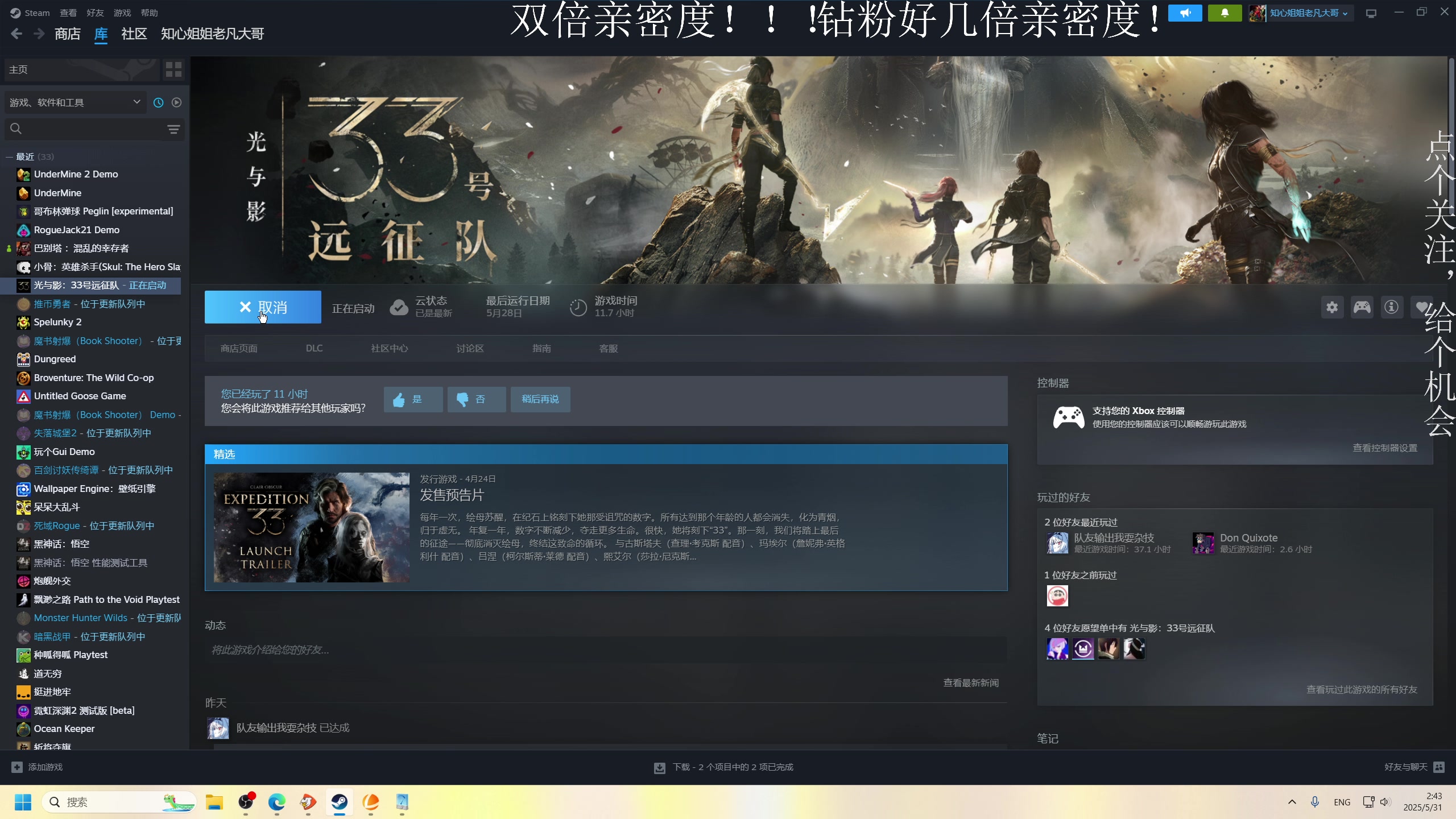Screen dimensions: 1456x819
Task: Go to the 社区 tab
Action: (x=134, y=34)
